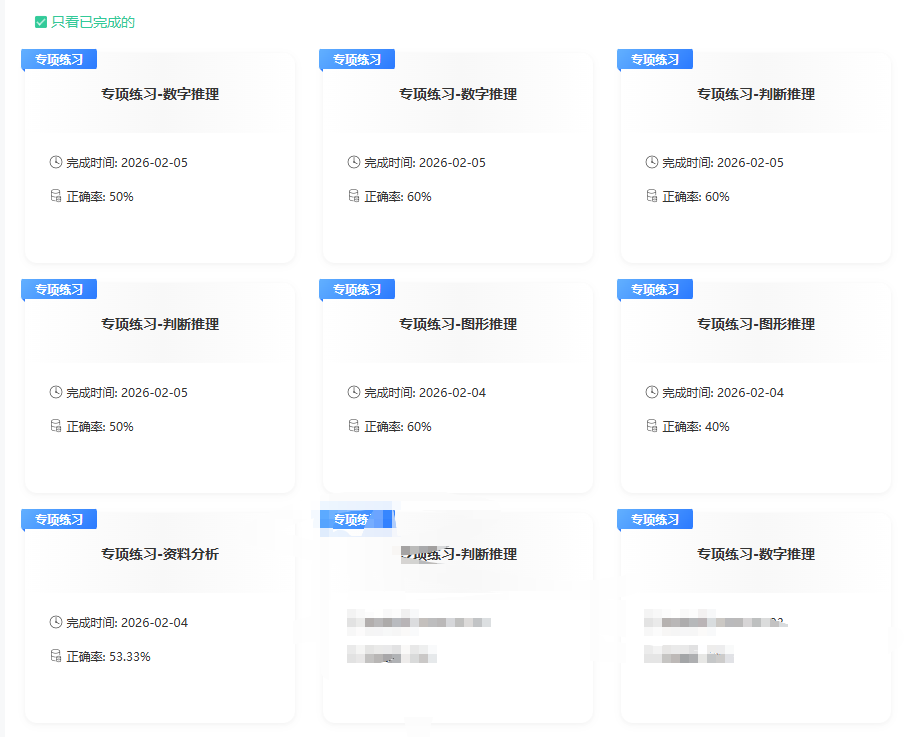This screenshot has height=737, width=910.
Task: Open 专项练习-数字推理 title with 60% accuracy
Action: 458,94
